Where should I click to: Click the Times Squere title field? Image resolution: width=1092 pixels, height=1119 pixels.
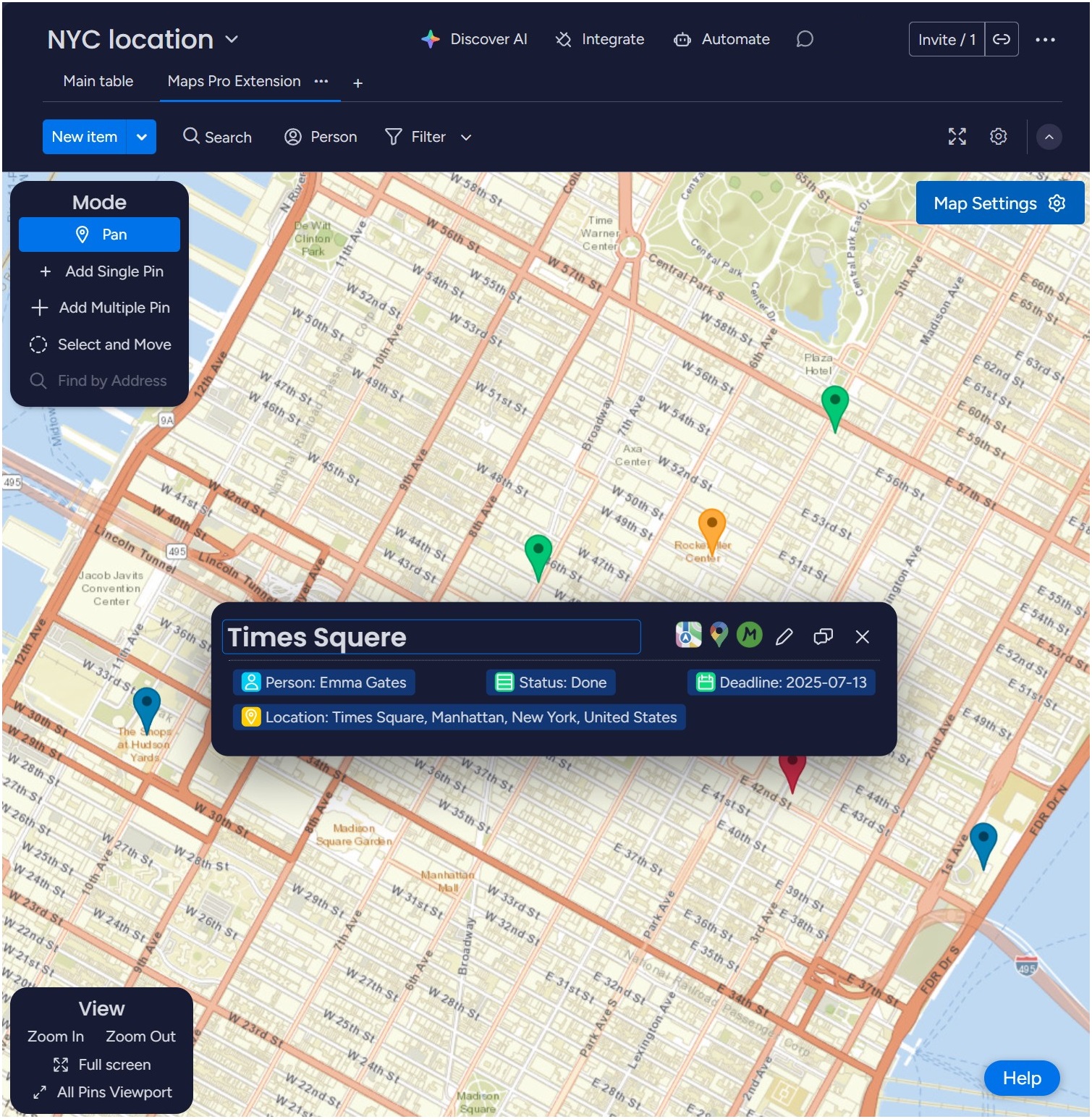coord(431,637)
